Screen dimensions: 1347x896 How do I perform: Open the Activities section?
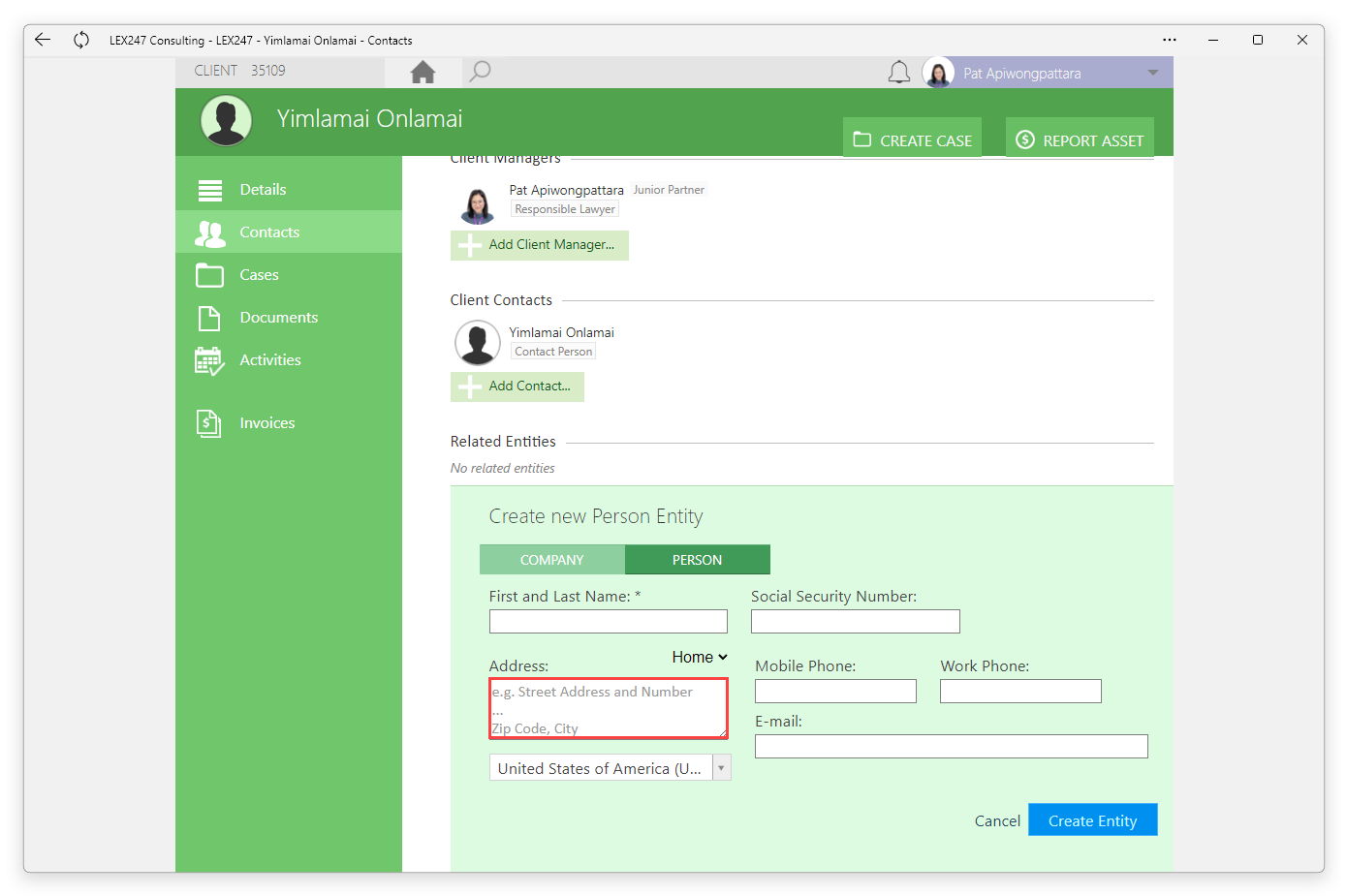289,360
